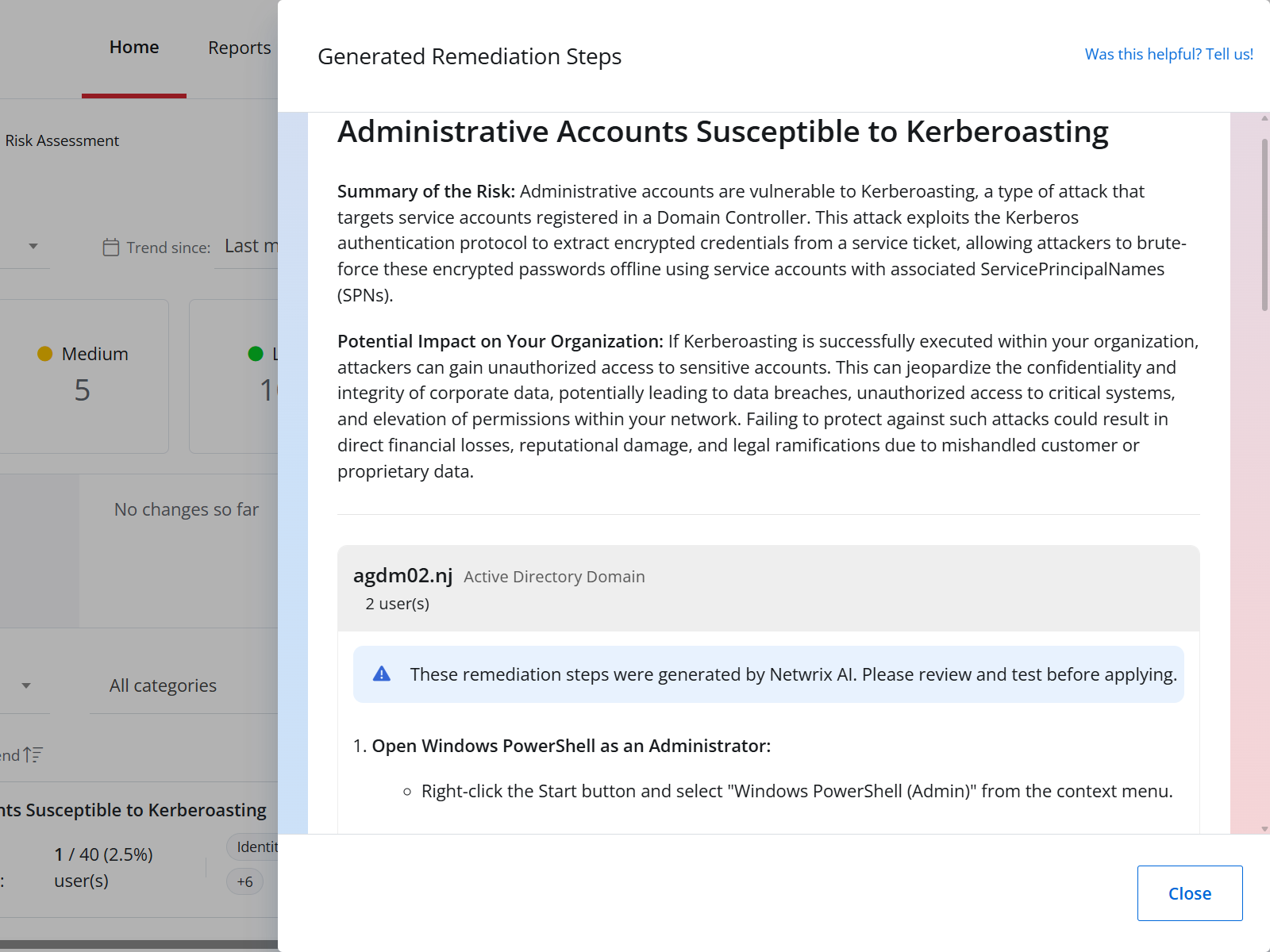The height and width of the screenshot is (952, 1270).
Task: Click the '2 user(s)' text under agdm02.nj
Action: 397,604
